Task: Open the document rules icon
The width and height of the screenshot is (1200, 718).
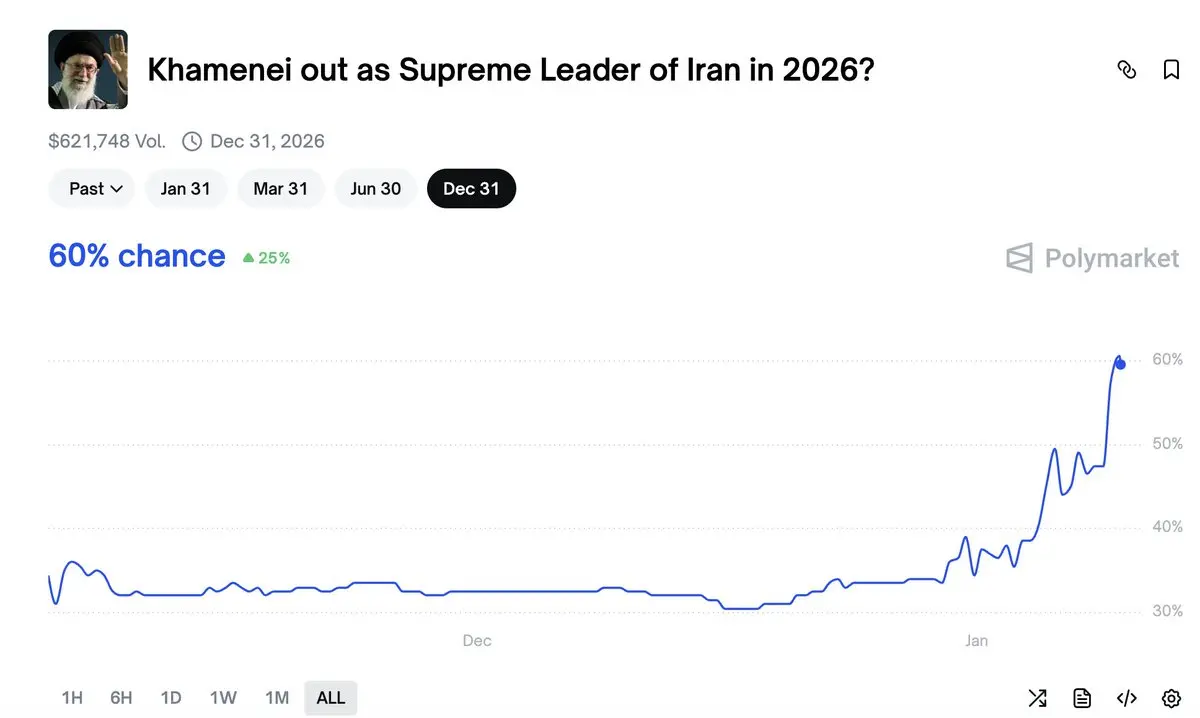Action: pyautogui.click(x=1081, y=698)
